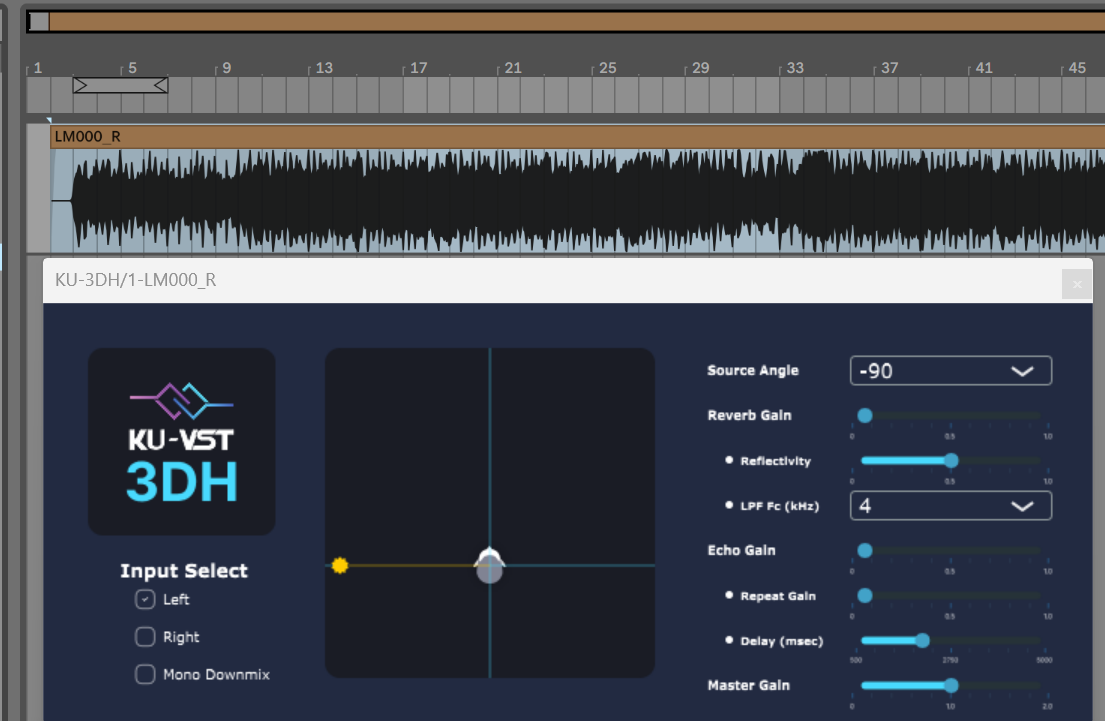Click the Reflectivity slider handle
The image size is (1105, 721).
[x=951, y=461]
